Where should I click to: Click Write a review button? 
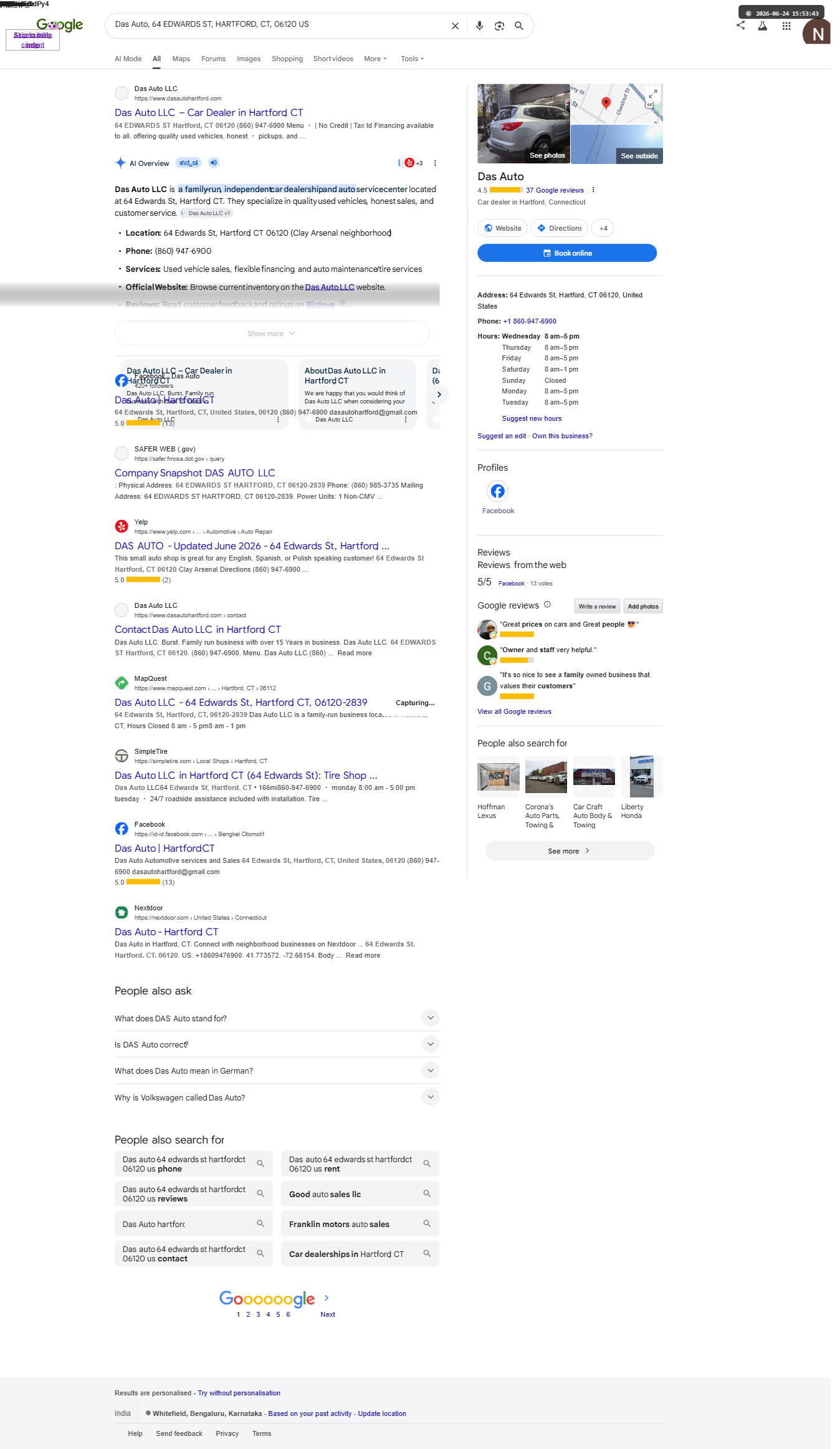597,606
